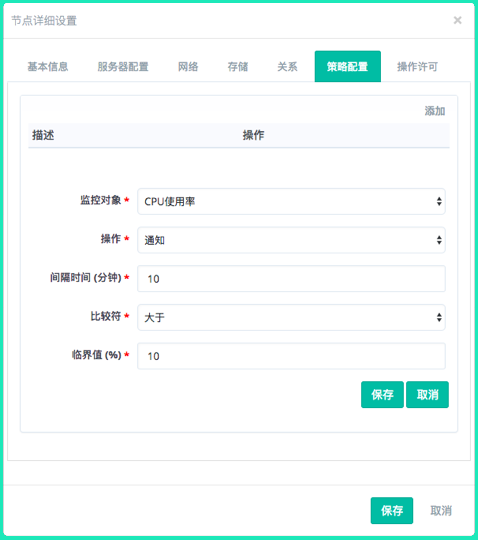Image resolution: width=478 pixels, height=540 pixels.
Task: Click the 比较符 field label
Action: [x=106, y=316]
